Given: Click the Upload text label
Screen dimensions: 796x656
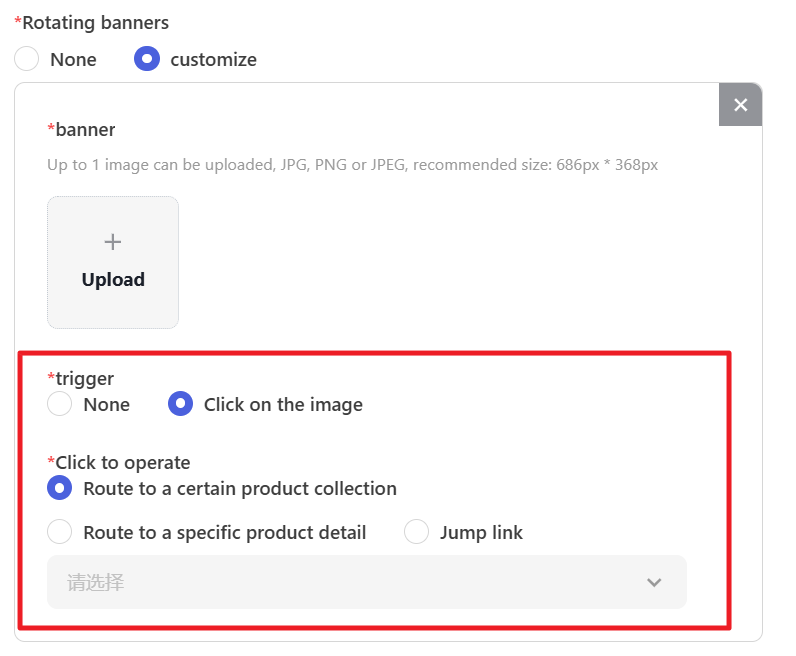Looking at the screenshot, I should 113,280.
